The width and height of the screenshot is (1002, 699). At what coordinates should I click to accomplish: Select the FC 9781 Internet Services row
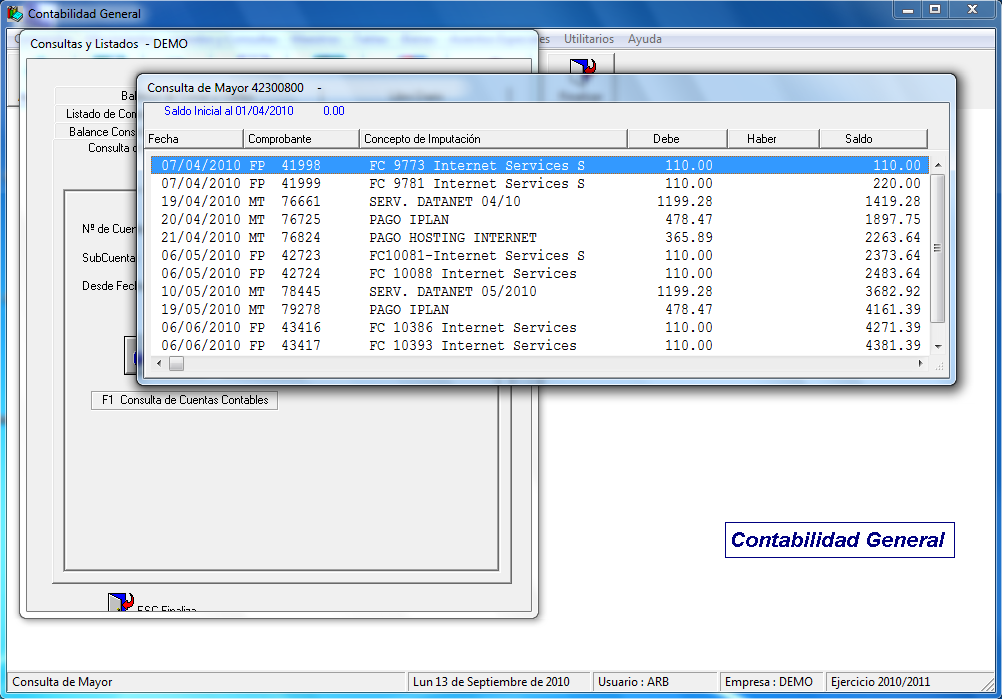(x=476, y=184)
